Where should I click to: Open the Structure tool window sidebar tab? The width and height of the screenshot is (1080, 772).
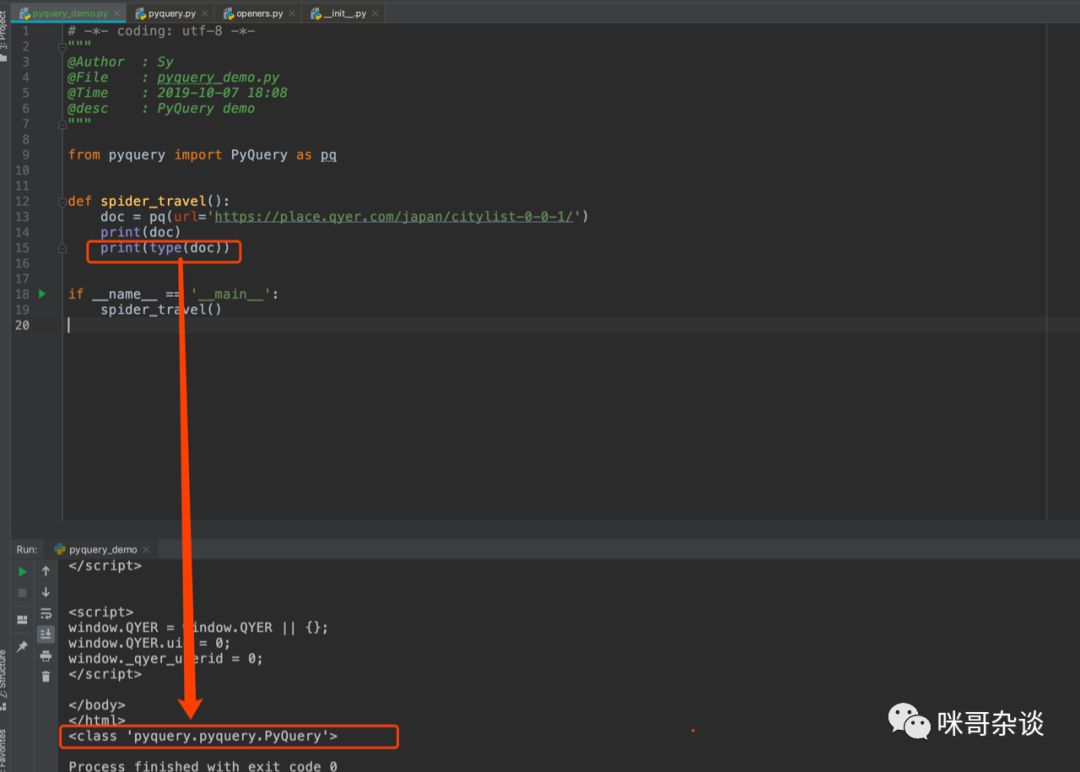pyautogui.click(x=4, y=680)
